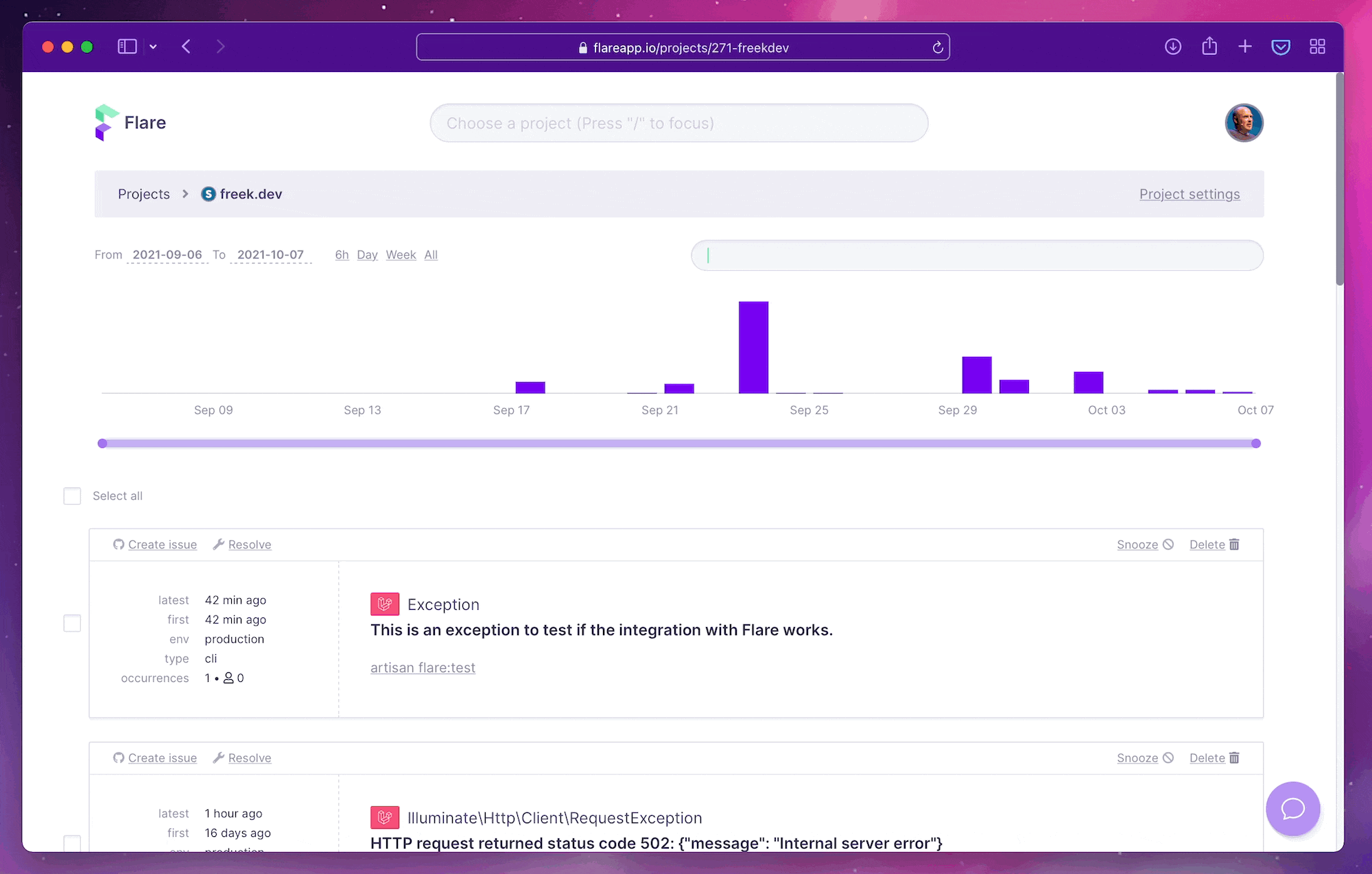This screenshot has width=1372, height=874.
Task: Check the RequestException error row checkbox
Action: pyautogui.click(x=72, y=843)
